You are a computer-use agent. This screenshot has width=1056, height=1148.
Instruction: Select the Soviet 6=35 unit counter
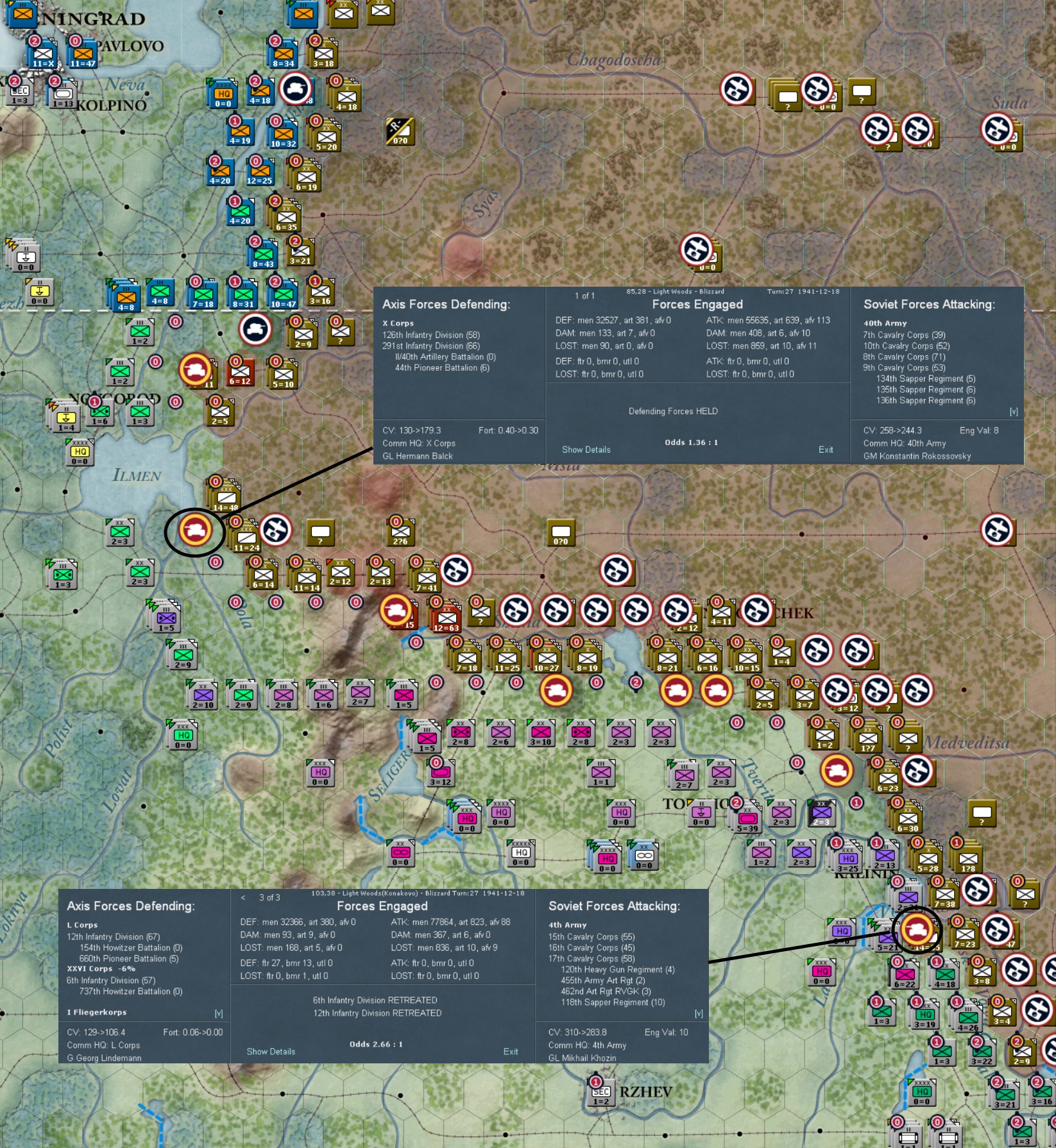click(x=286, y=216)
